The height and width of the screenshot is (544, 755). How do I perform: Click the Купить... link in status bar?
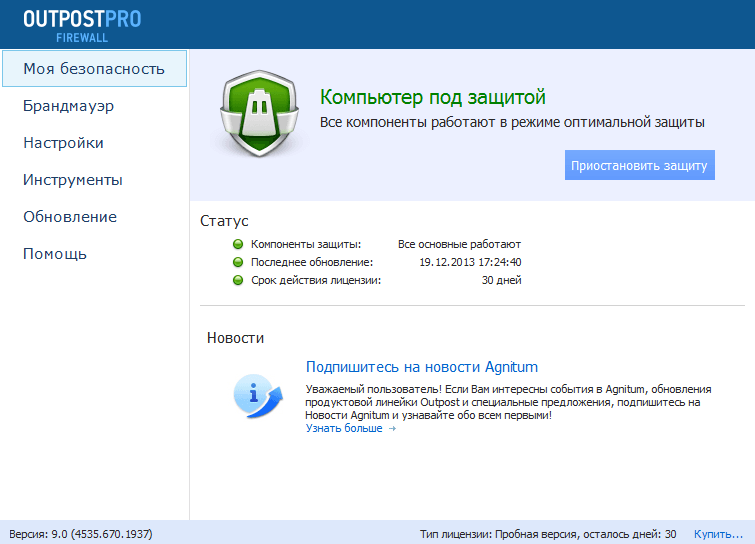(718, 534)
